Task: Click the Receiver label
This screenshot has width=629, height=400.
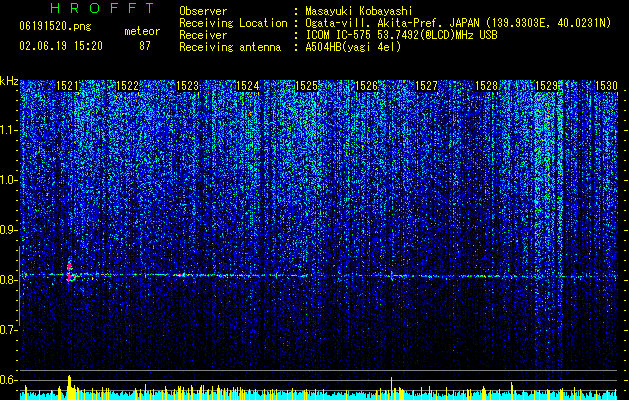Action: pos(203,35)
